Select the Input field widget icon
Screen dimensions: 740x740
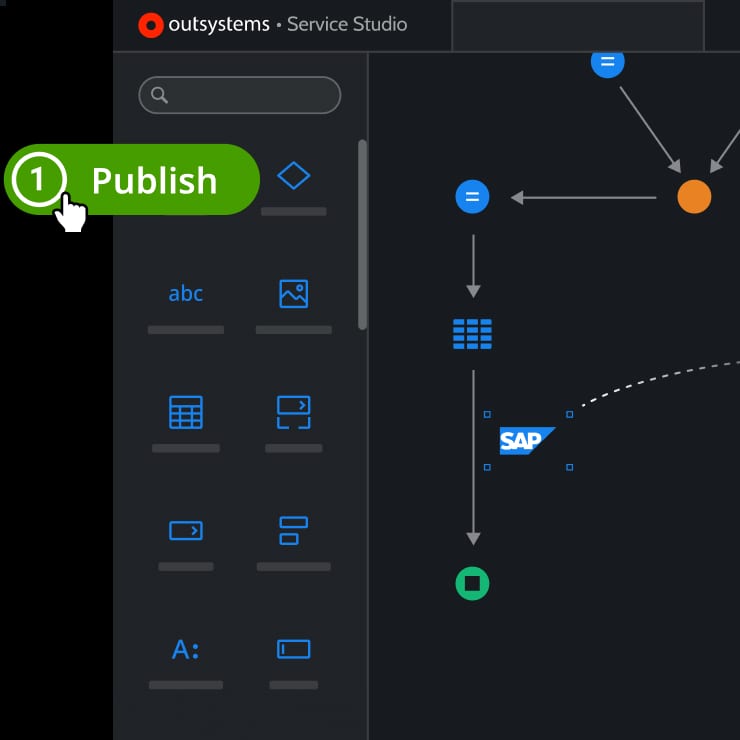(x=293, y=649)
